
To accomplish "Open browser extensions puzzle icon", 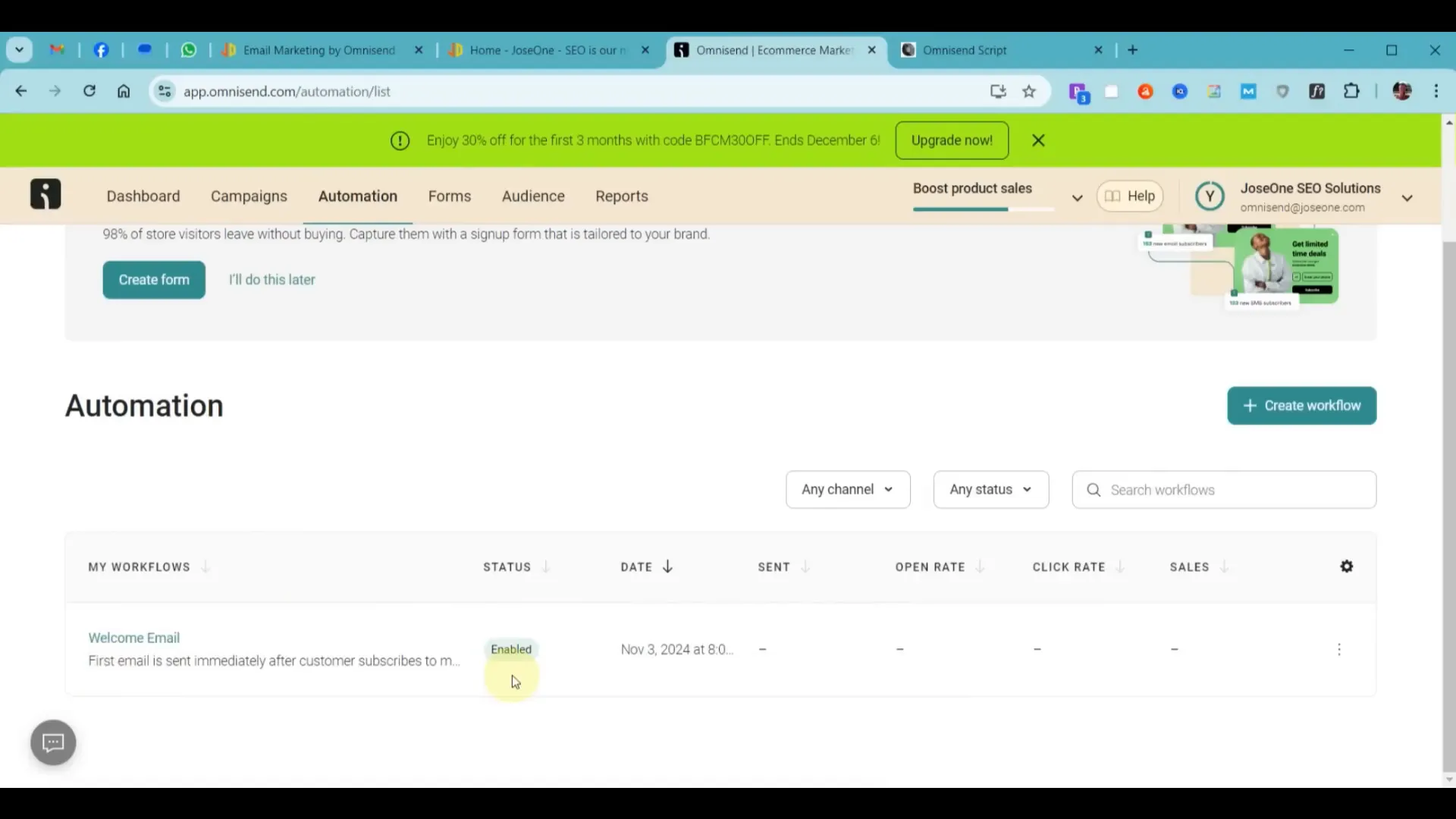I will click(x=1351, y=92).
